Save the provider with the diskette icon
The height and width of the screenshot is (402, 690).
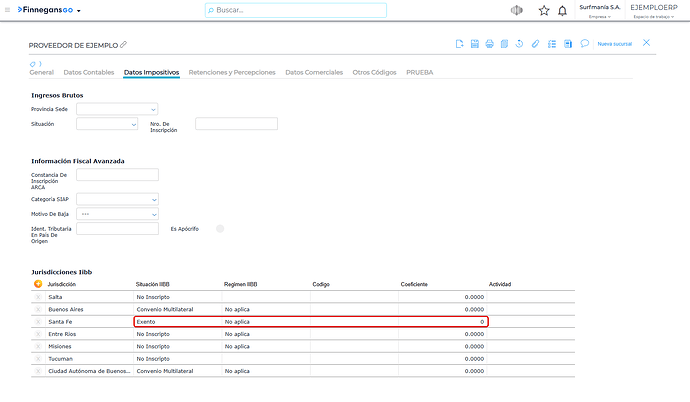tap(474, 44)
